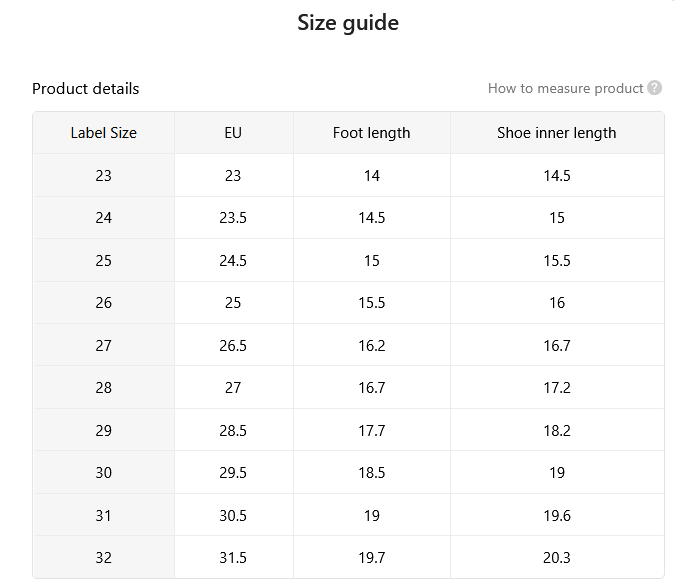Viewport: 678px width, 588px height.
Task: Select foot length 16.2 cell
Action: (x=371, y=345)
